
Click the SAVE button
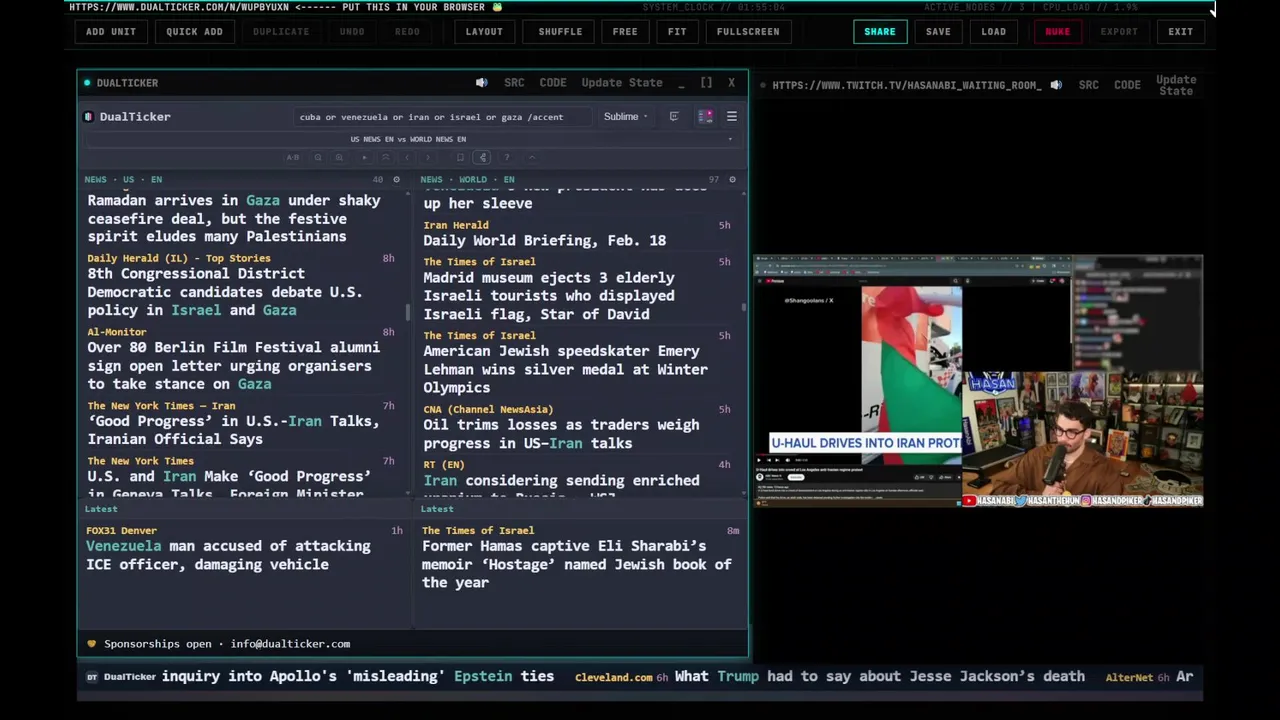tap(938, 32)
